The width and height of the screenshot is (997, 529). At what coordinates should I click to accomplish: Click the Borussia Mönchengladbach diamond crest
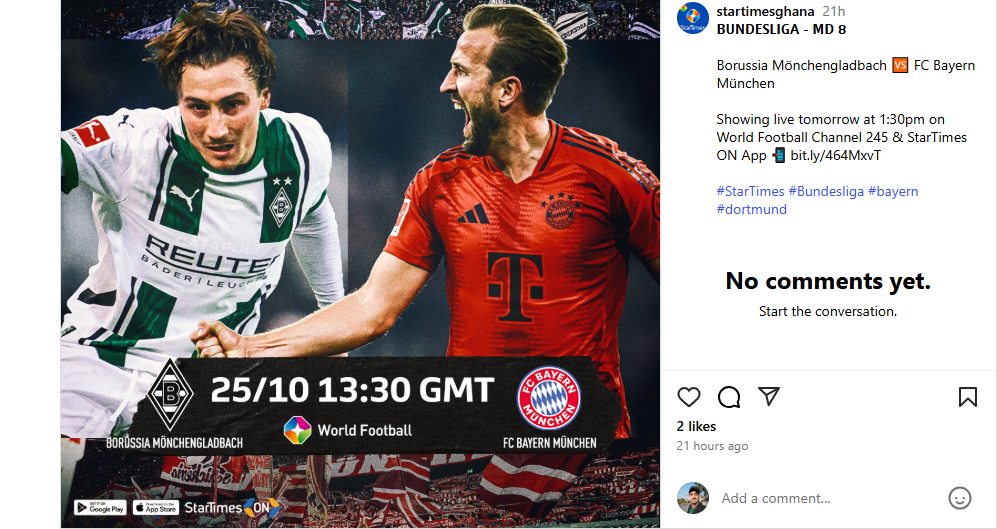point(170,395)
